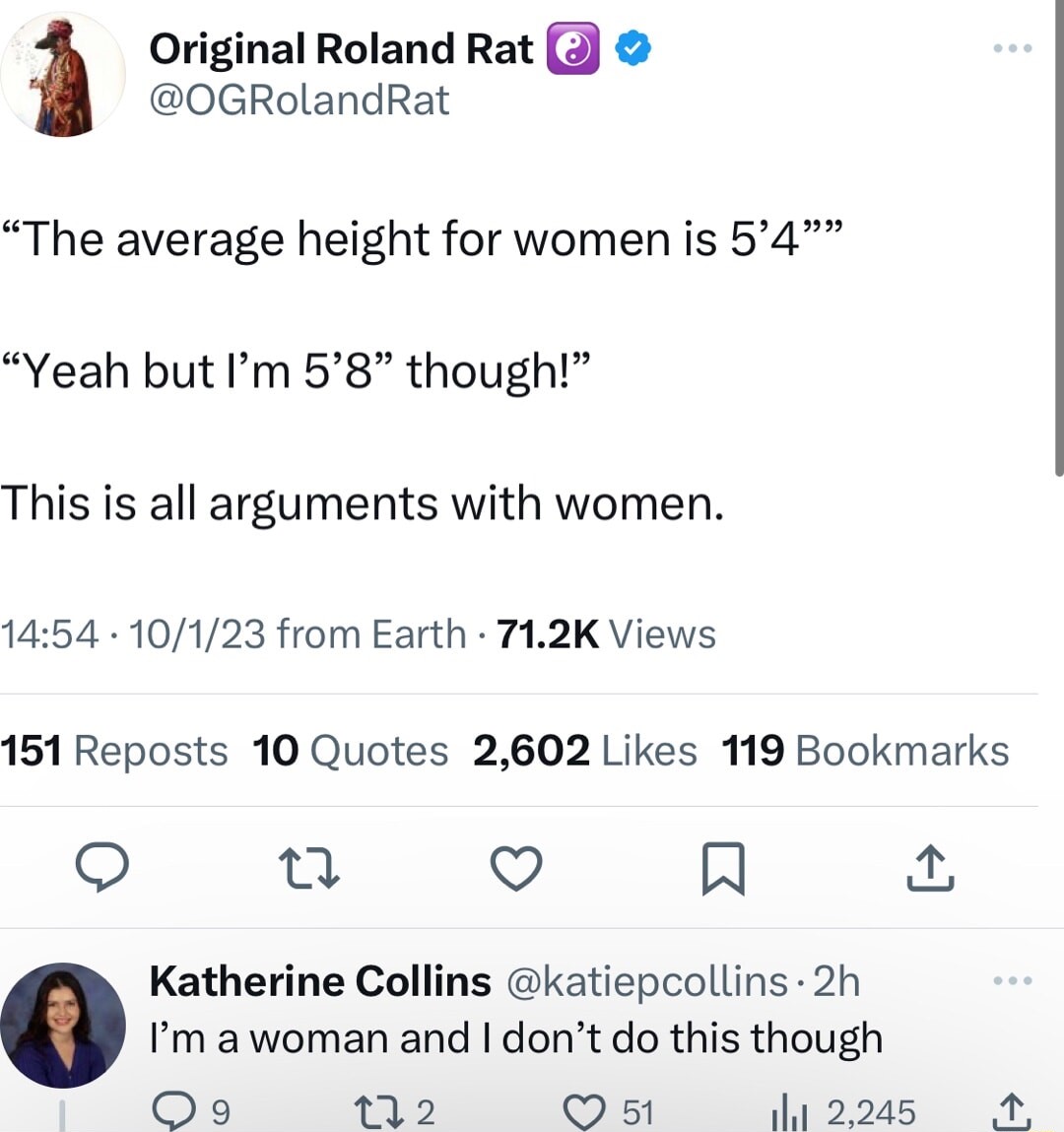Open Original Roland Rat's profile picture
Viewport: 1064px width, 1132px height.
(x=63, y=74)
